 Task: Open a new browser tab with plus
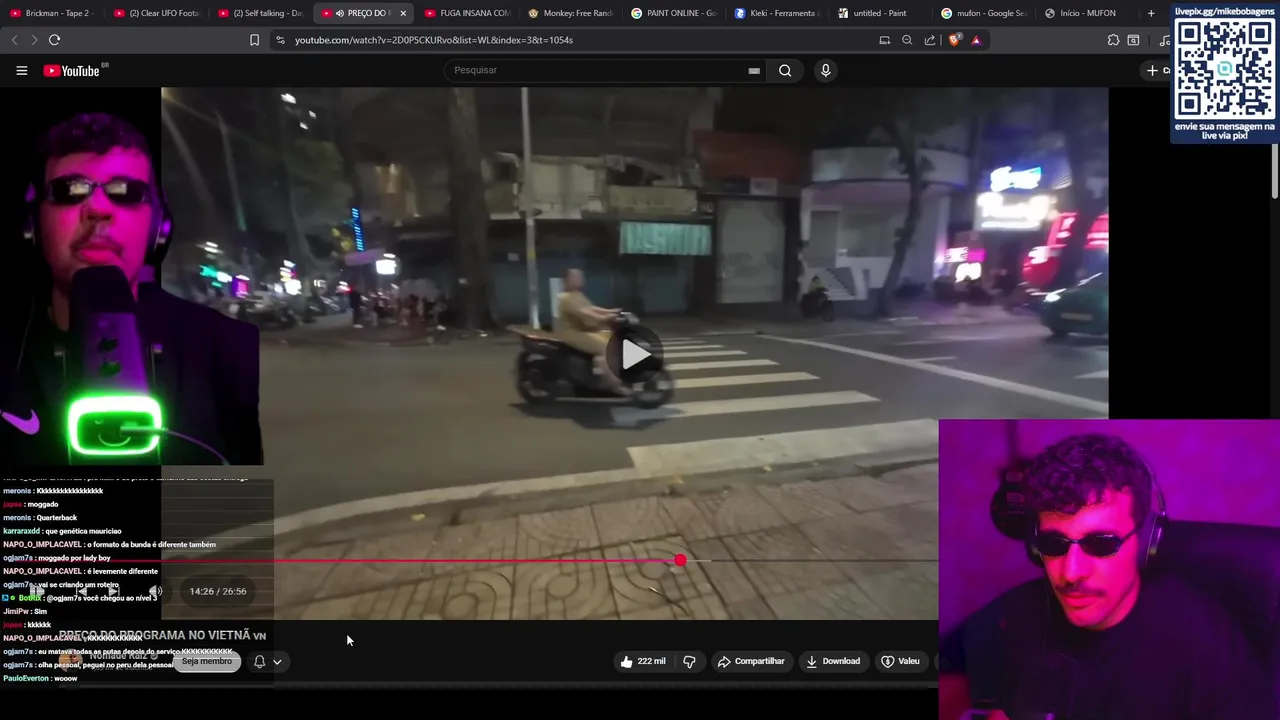[1151, 13]
